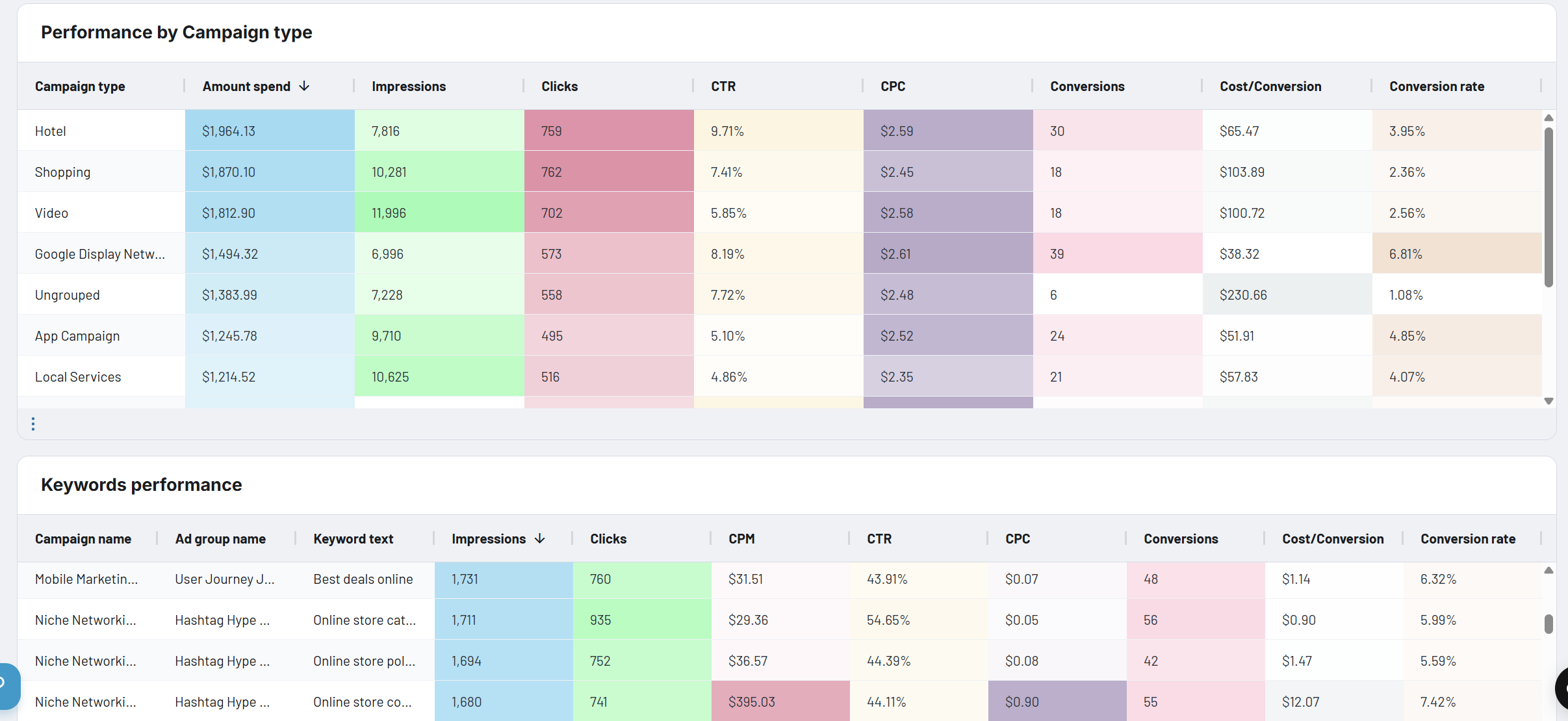Click the truncated keyword 'Online store cat...' to reveal full text
The height and width of the screenshot is (721, 1568).
pos(364,620)
